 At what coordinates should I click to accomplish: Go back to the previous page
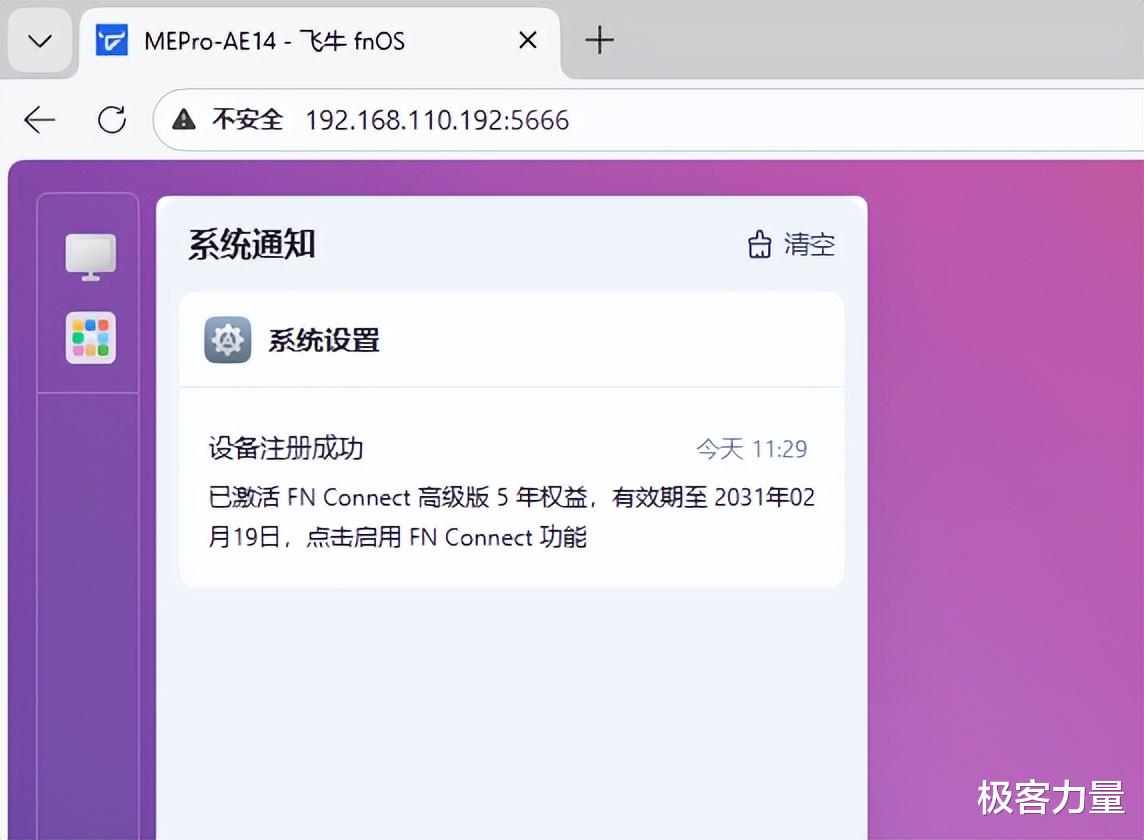pos(39,120)
